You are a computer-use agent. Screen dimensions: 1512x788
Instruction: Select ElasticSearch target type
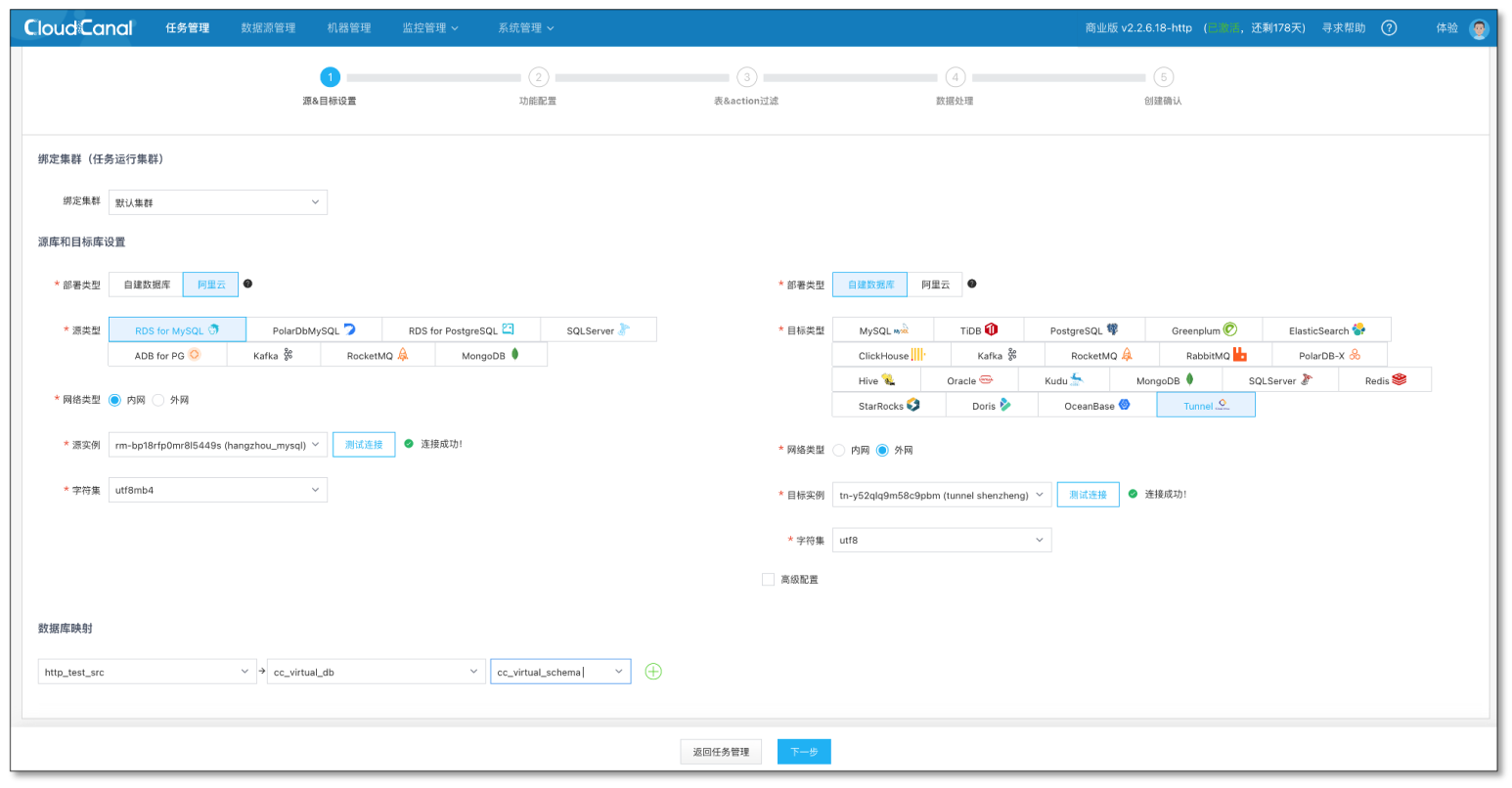(x=1326, y=330)
